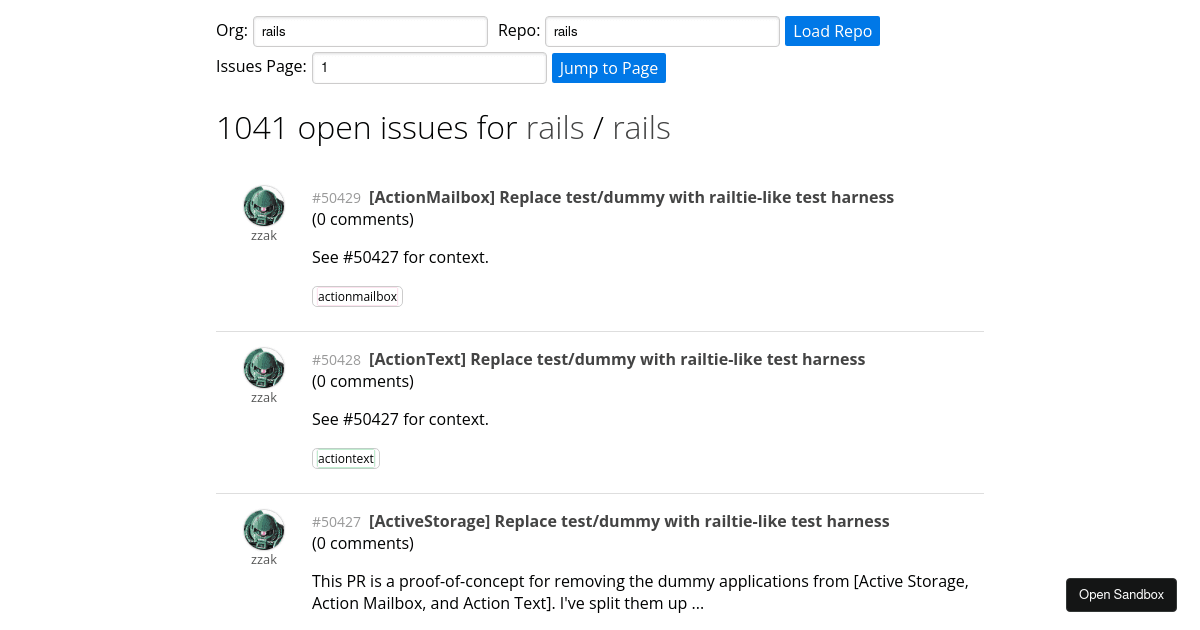The height and width of the screenshot is (630, 1200).
Task: Open the ActionText test harness issue title
Action: click(617, 359)
